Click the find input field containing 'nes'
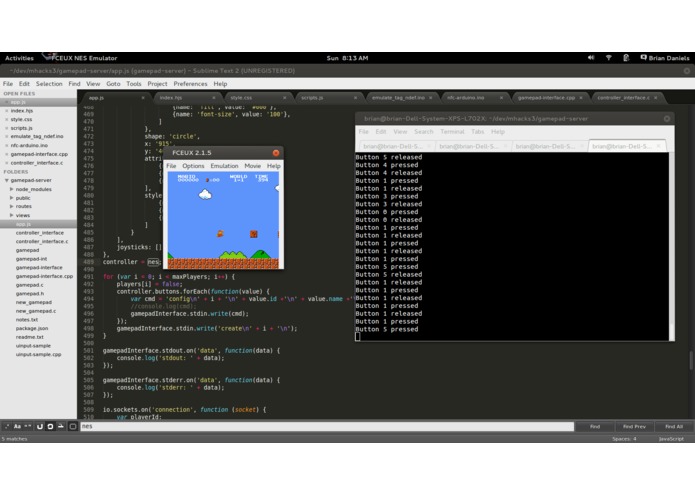The height and width of the screenshot is (494, 695). coord(327,426)
